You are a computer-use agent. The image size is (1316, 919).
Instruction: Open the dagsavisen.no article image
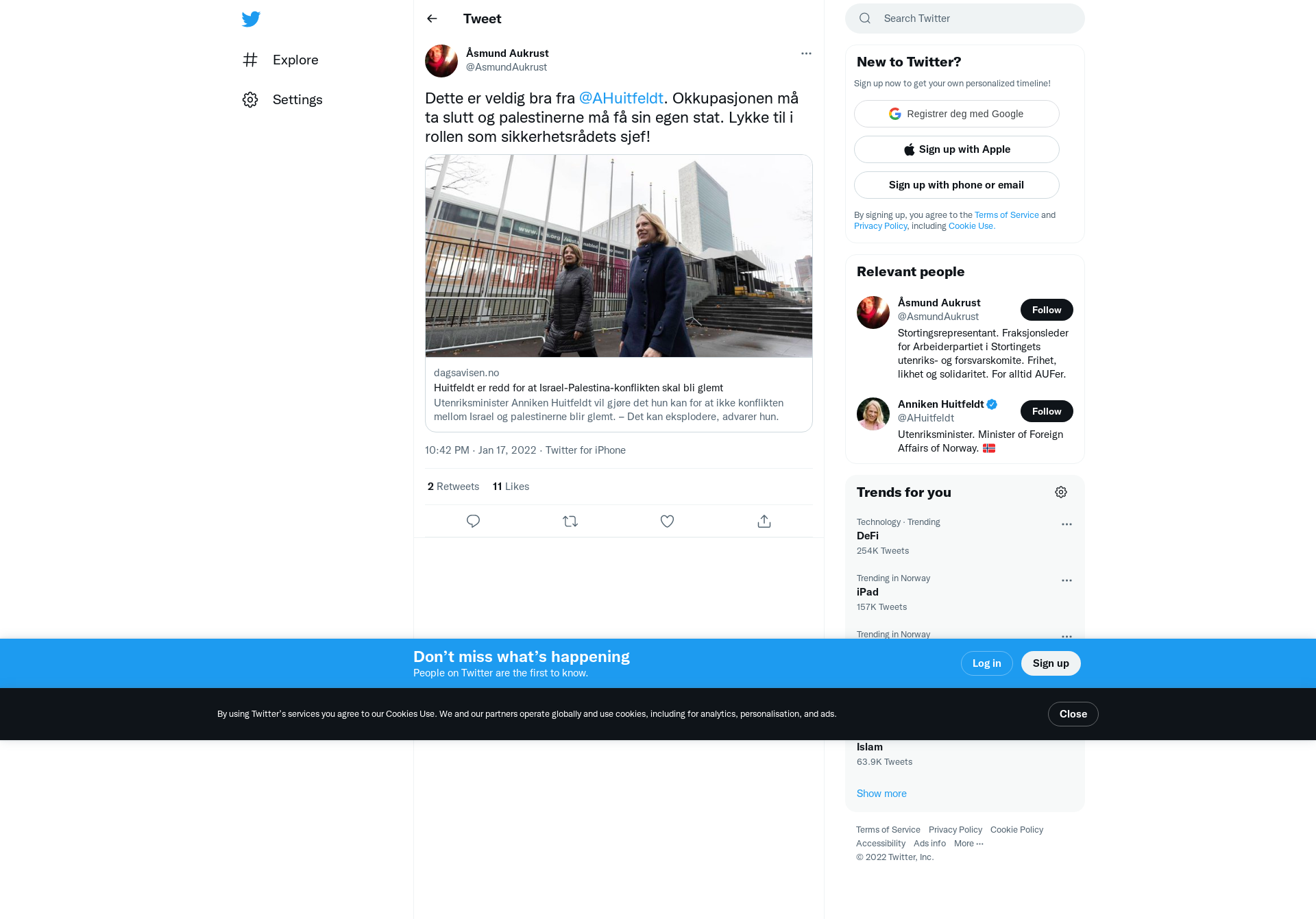619,256
